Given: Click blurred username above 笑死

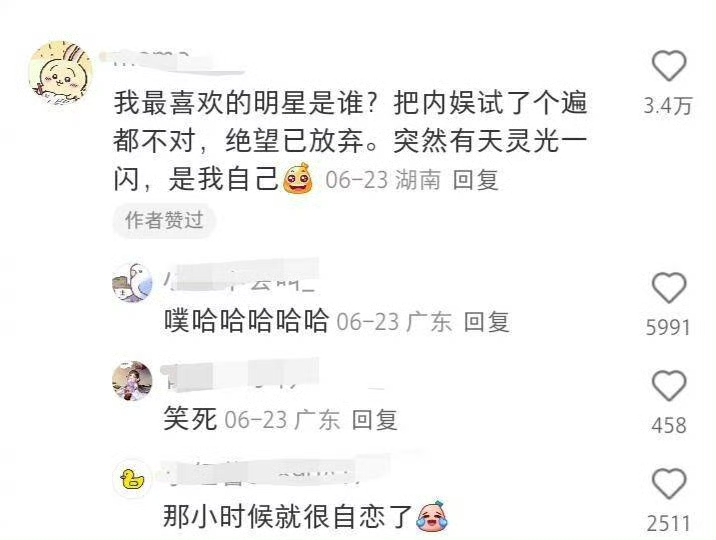Looking at the screenshot, I should (240, 376).
